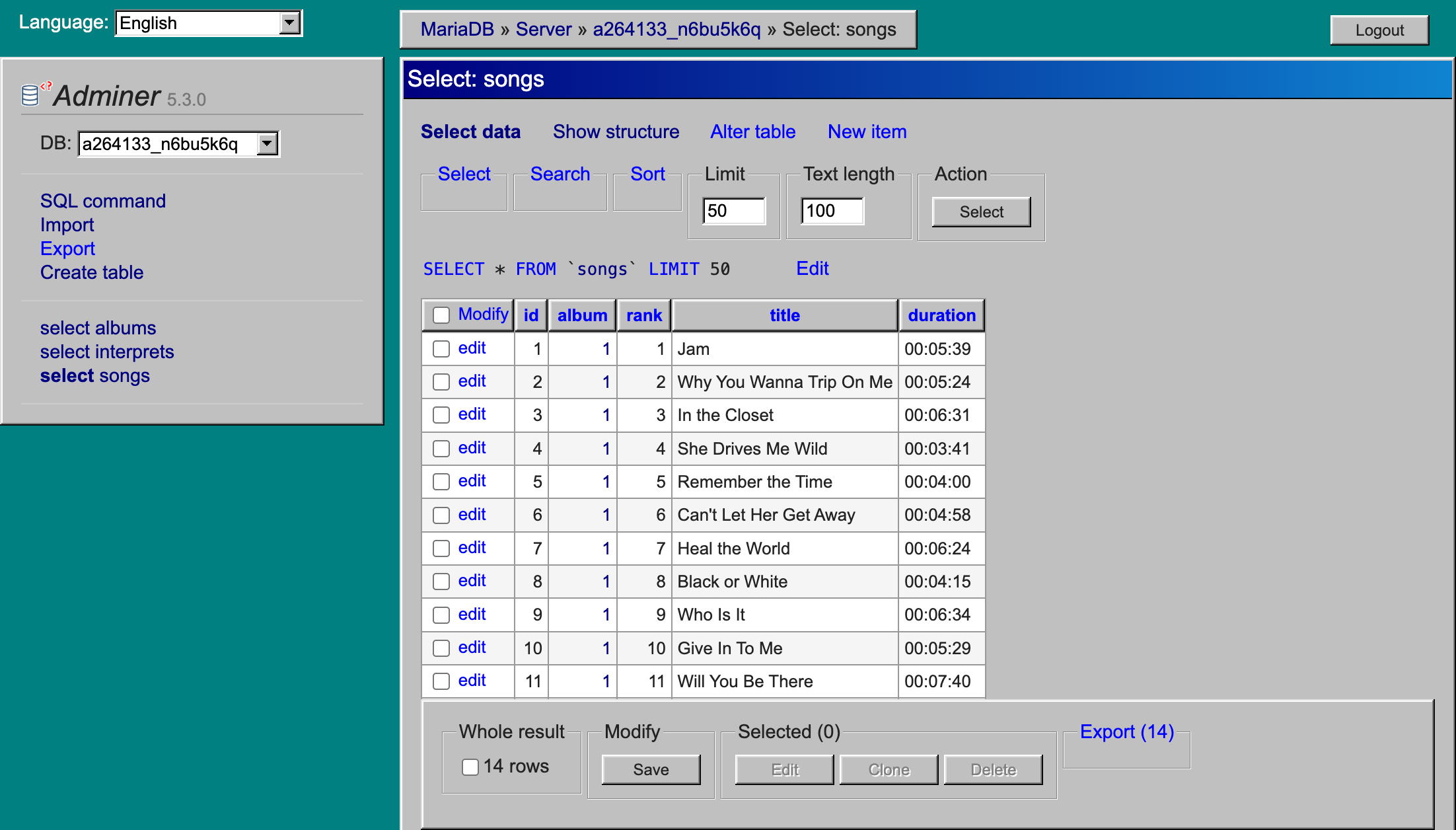Image resolution: width=1456 pixels, height=830 pixels.
Task: Click the Select action button
Action: click(x=981, y=212)
